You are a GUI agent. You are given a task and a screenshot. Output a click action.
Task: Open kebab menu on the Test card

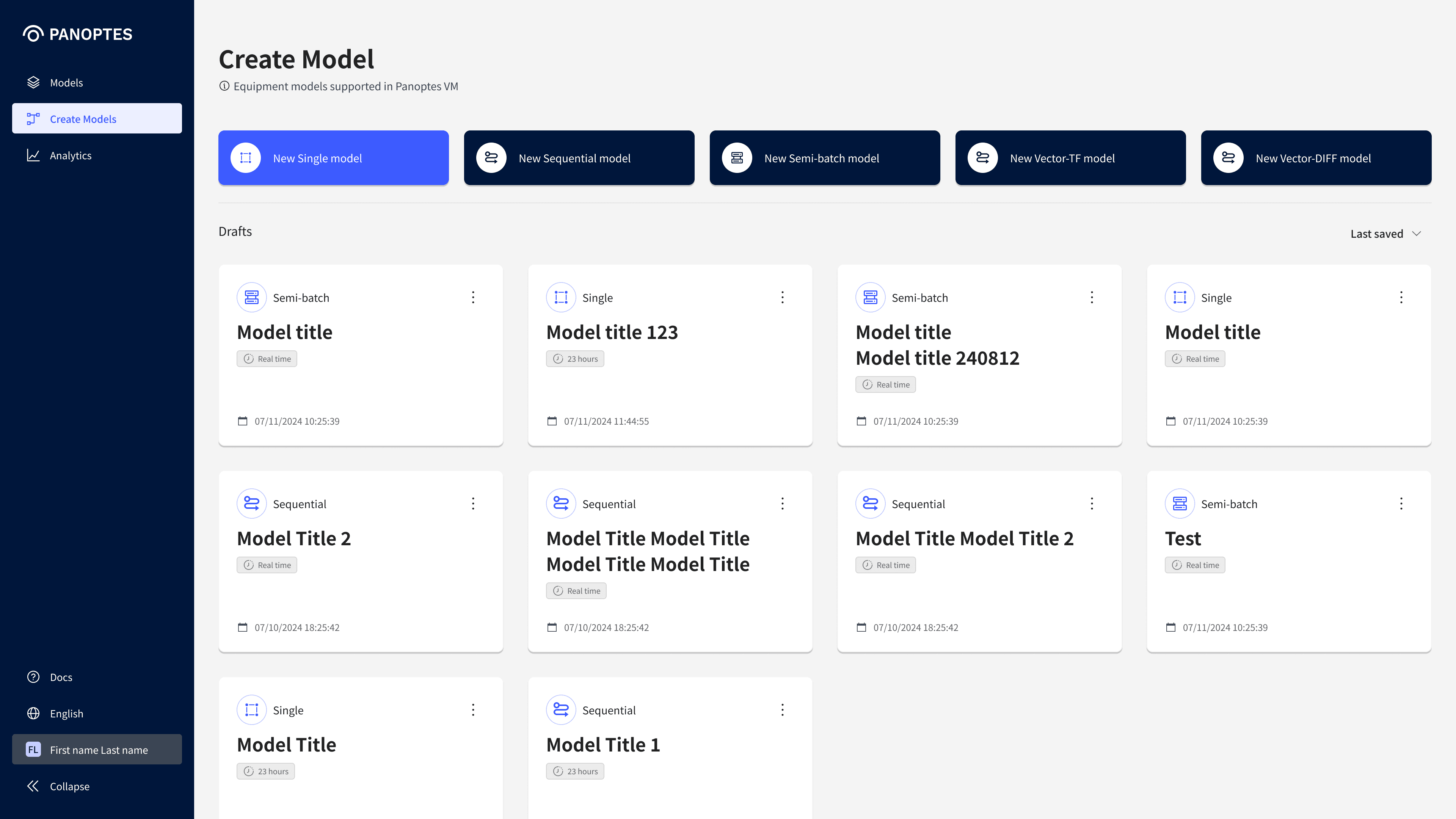1401,504
